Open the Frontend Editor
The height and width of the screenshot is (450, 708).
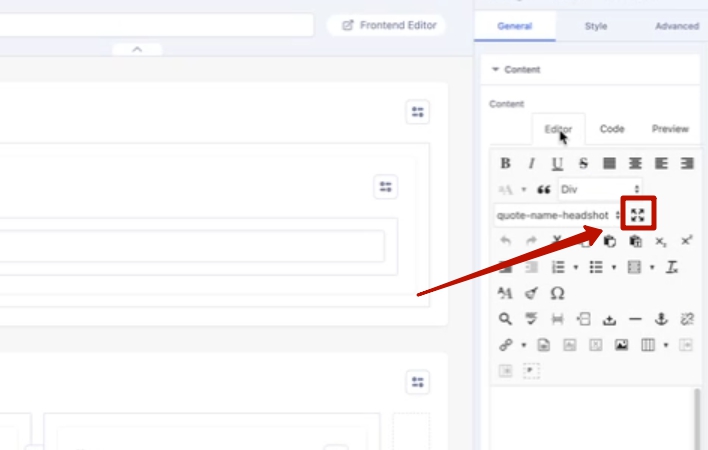[388, 25]
